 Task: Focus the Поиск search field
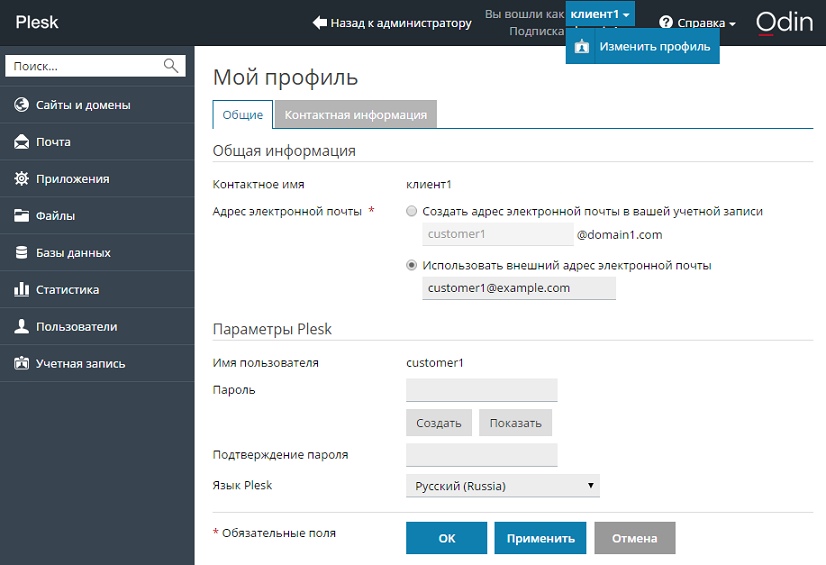(95, 66)
